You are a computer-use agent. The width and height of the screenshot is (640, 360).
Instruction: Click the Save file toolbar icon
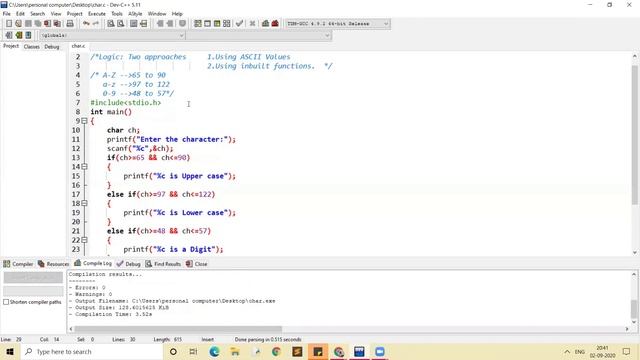coord(28,24)
